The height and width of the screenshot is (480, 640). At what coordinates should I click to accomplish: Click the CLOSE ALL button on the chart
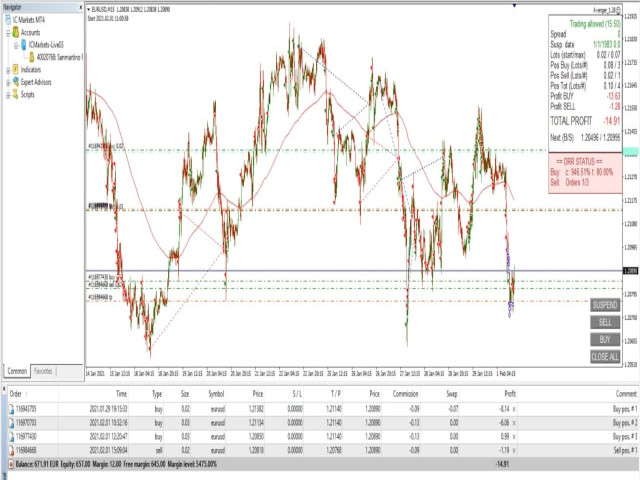click(x=605, y=357)
